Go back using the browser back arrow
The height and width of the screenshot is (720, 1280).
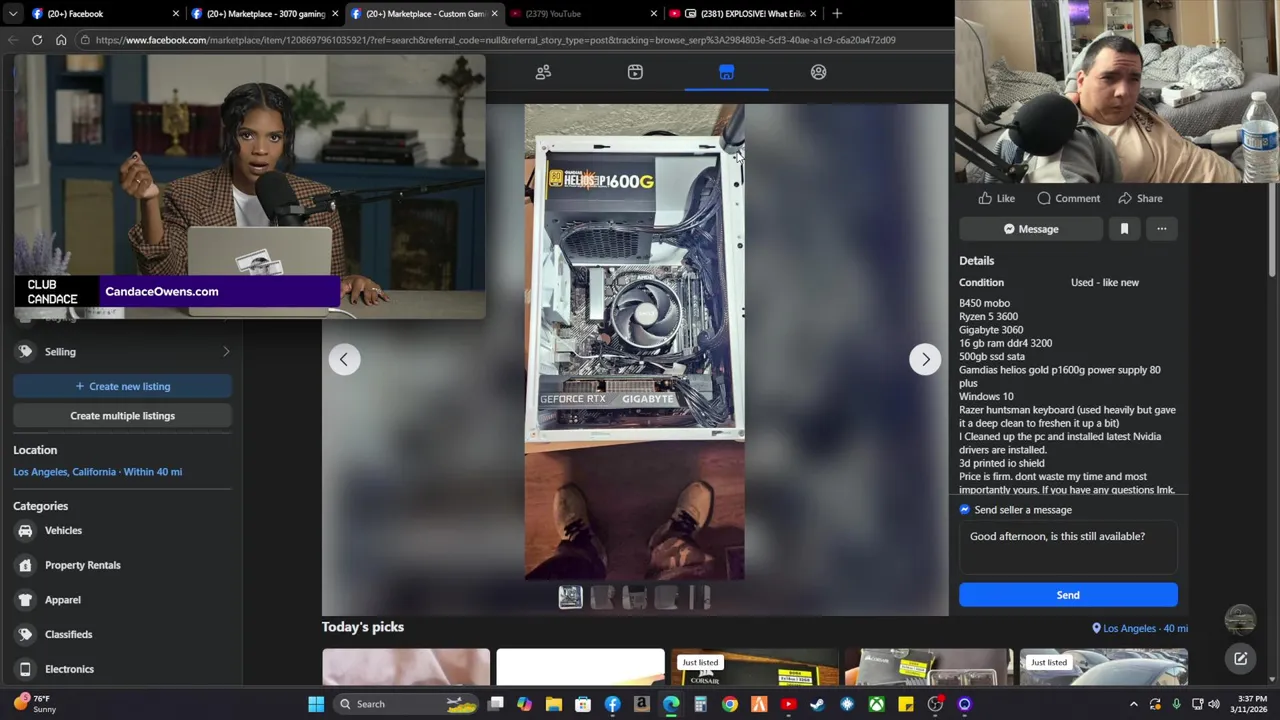point(13,40)
